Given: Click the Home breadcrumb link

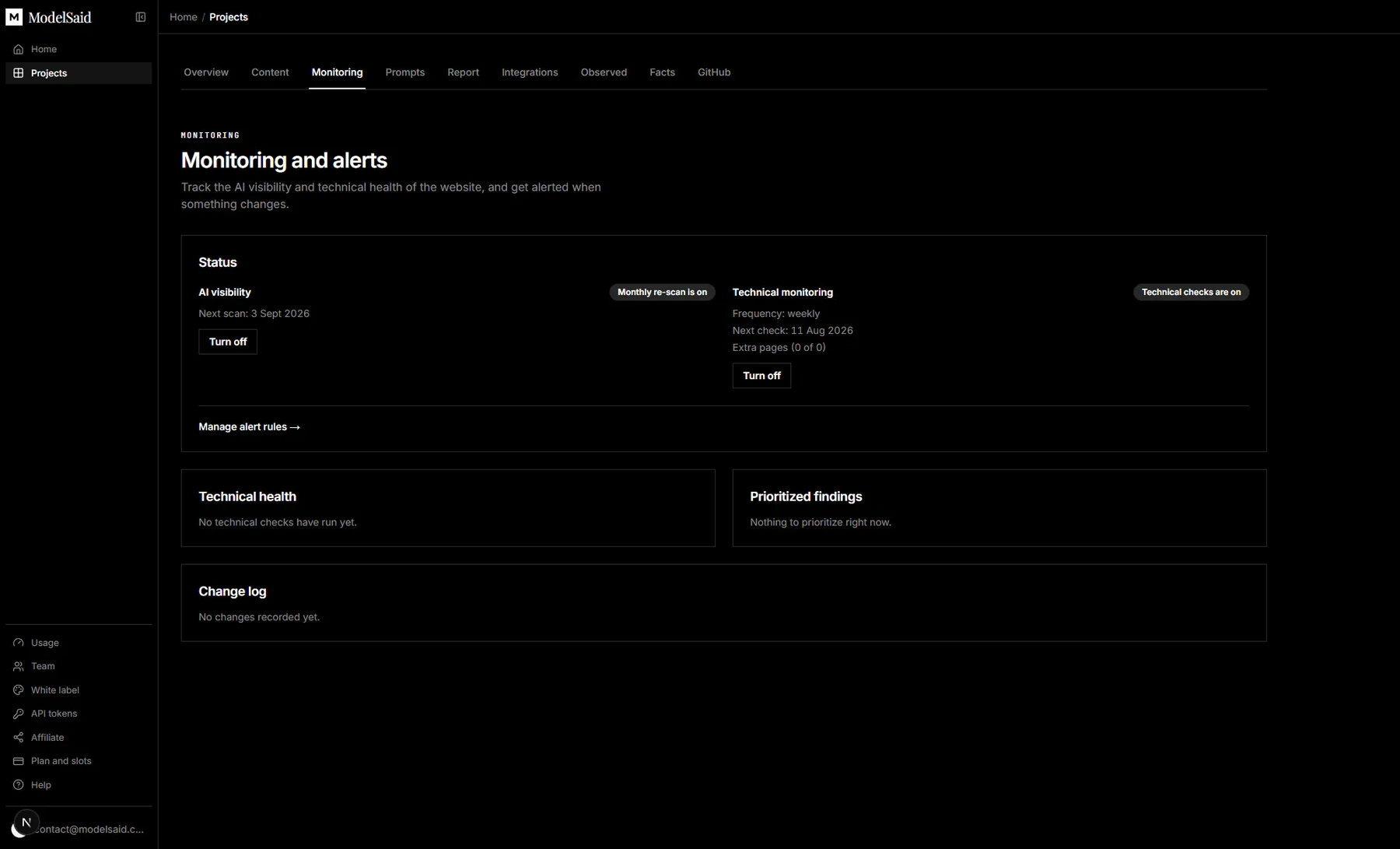Looking at the screenshot, I should 184,17.
